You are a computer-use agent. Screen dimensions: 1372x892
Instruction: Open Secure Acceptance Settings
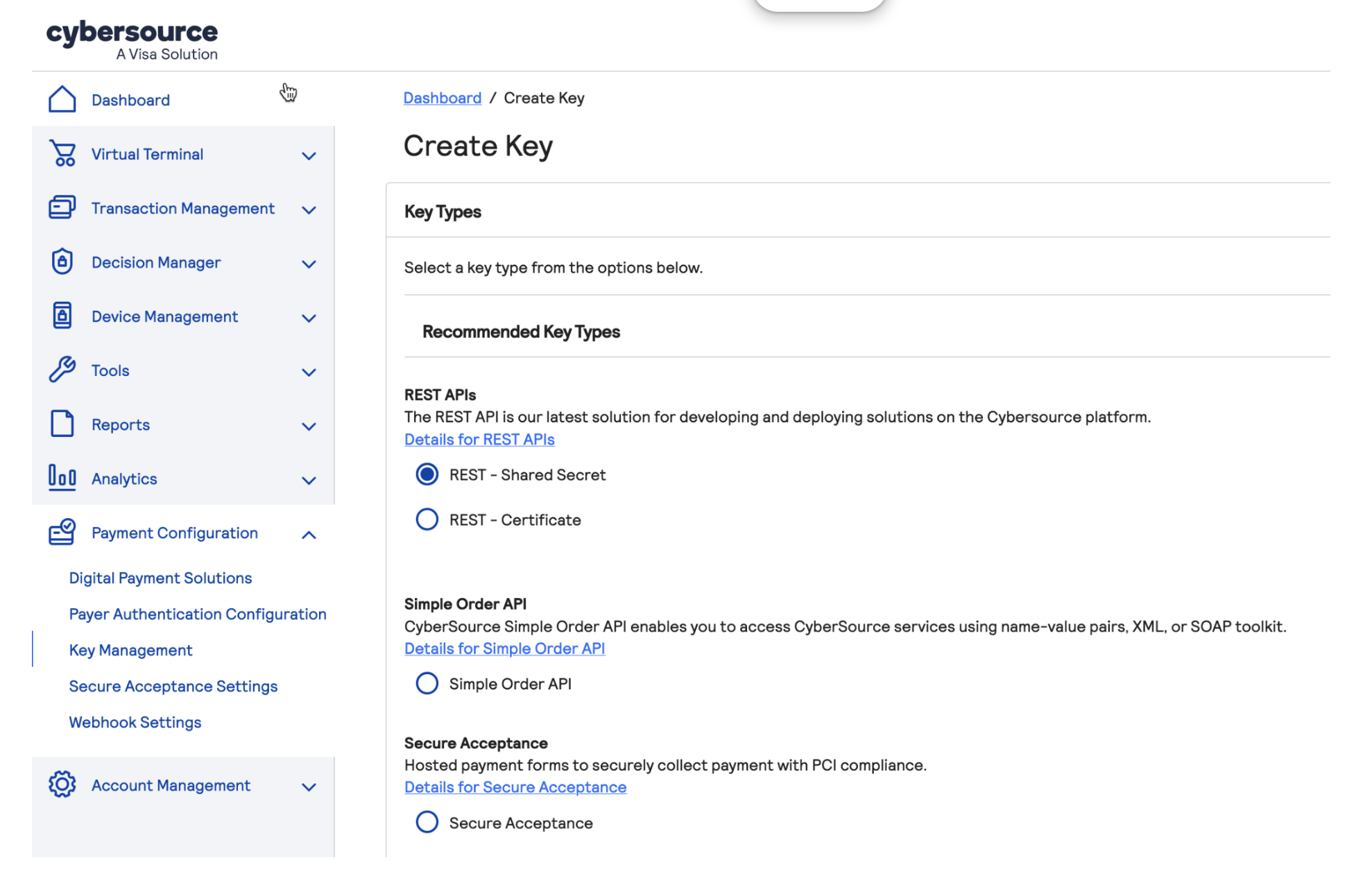pos(173,686)
